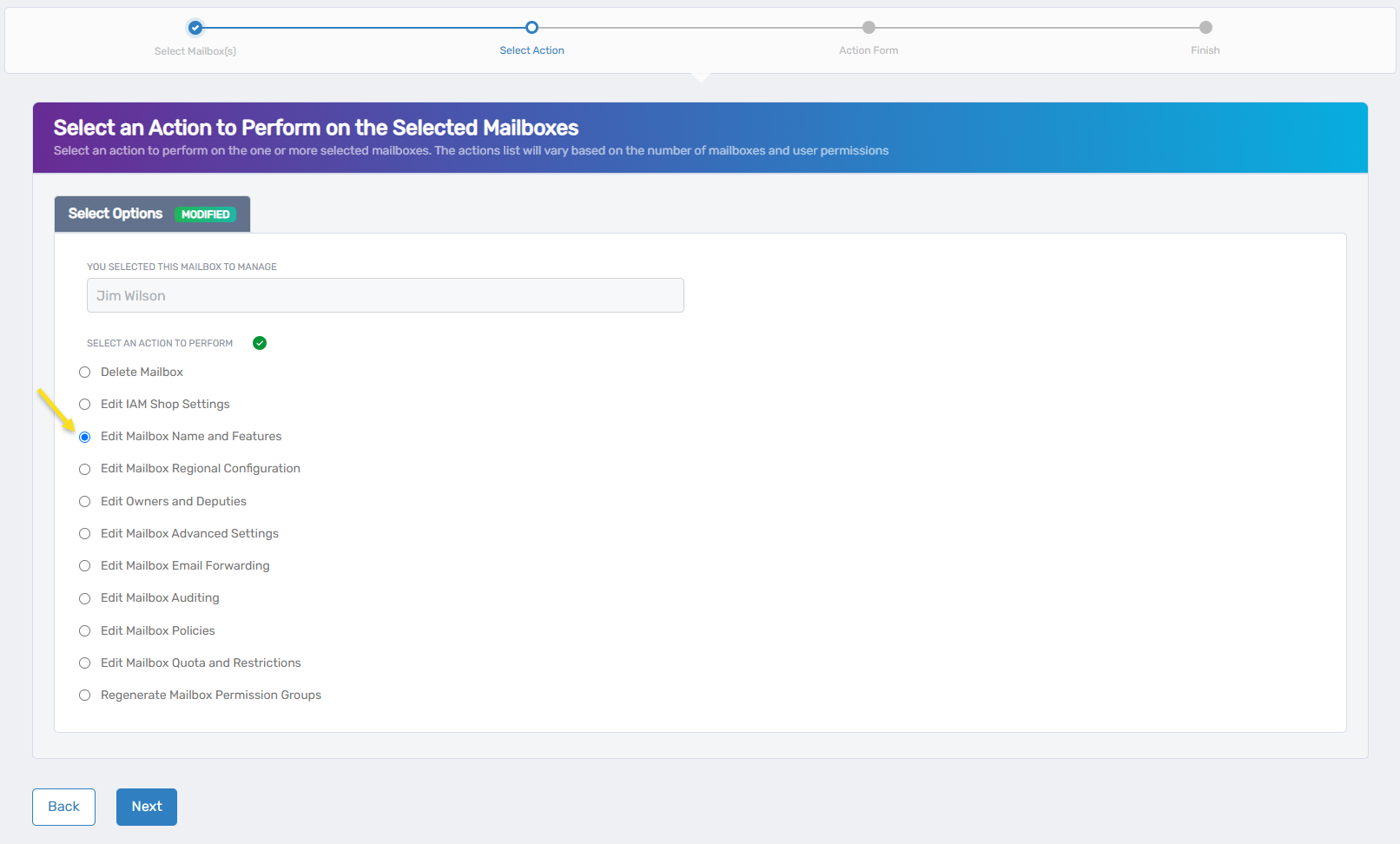Click the Action Form step circle
This screenshot has width=1400, height=844.
pyautogui.click(x=868, y=28)
